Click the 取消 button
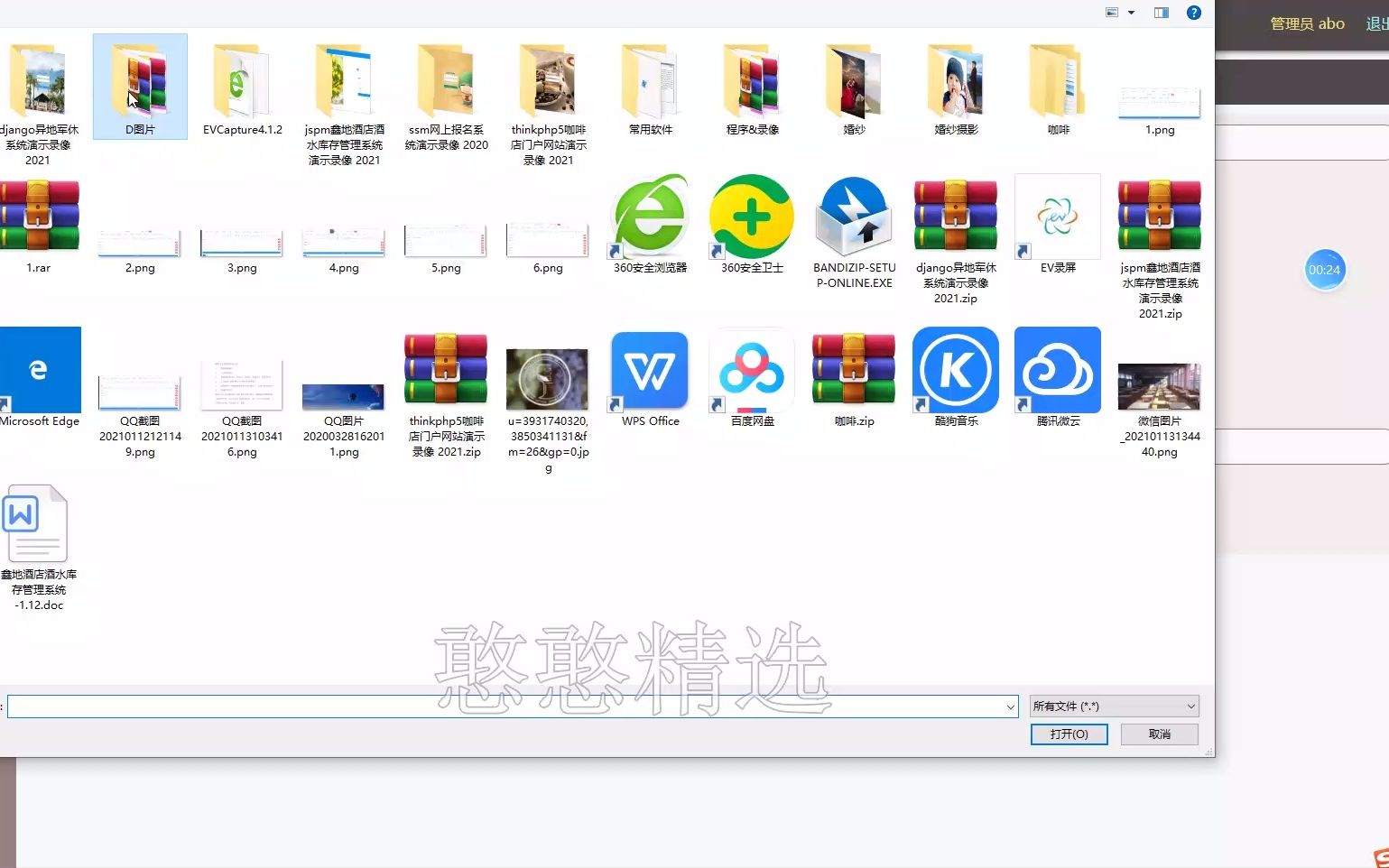The height and width of the screenshot is (868, 1389). coord(1160,734)
